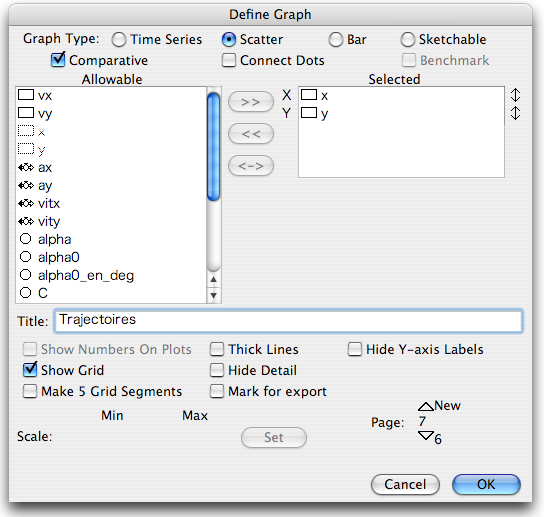Click the Allowable list blue scrollbar thumb
544x517 pixels.
click(x=213, y=146)
